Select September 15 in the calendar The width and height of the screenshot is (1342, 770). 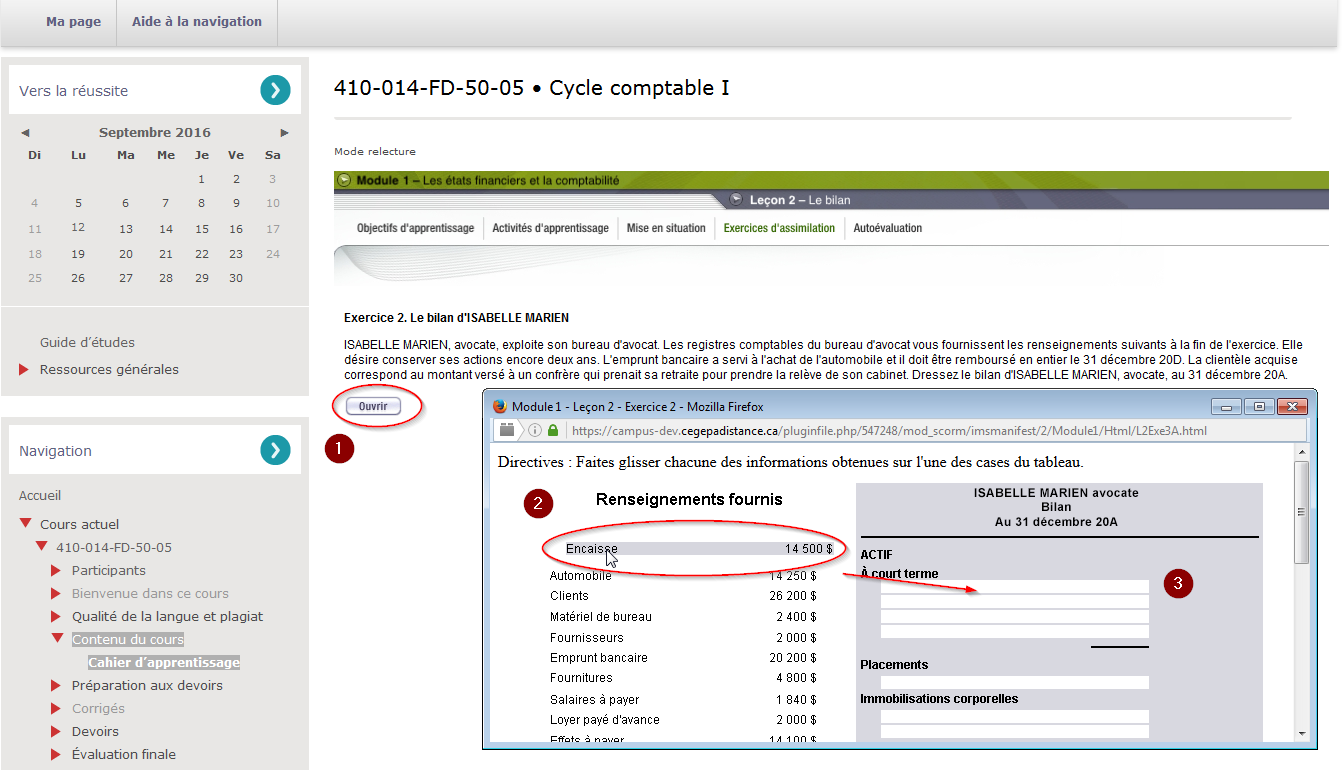(x=202, y=229)
